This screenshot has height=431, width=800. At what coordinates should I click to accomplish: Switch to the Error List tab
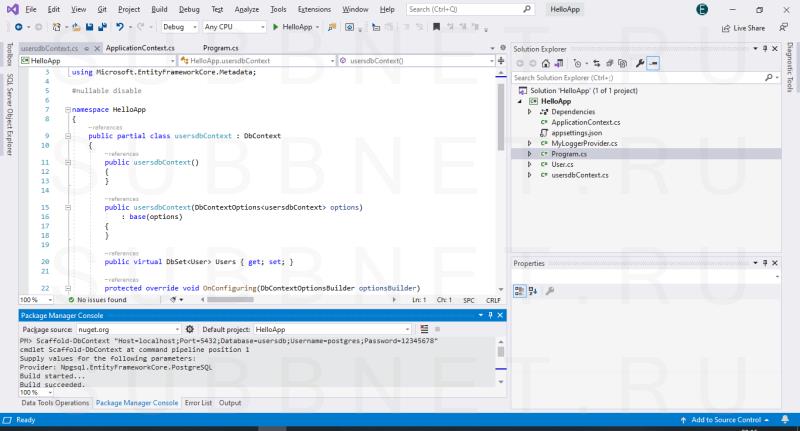(198, 403)
